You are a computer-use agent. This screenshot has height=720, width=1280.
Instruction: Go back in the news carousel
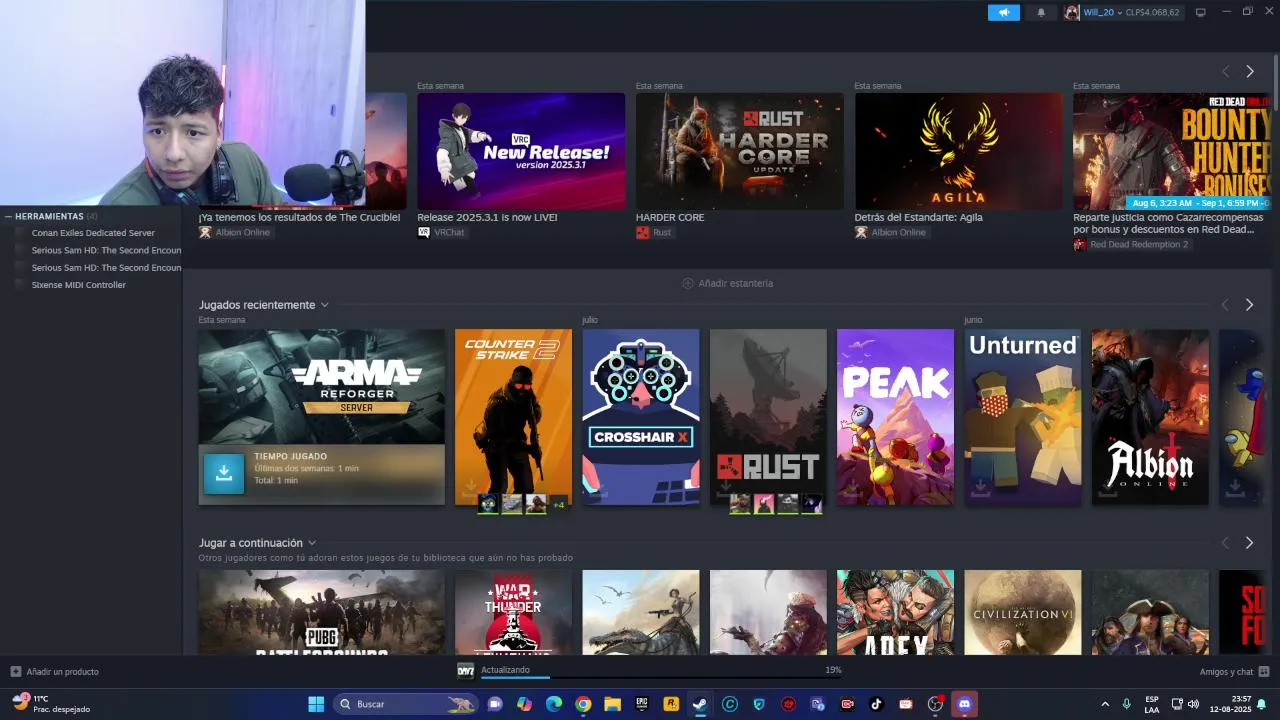1225,71
